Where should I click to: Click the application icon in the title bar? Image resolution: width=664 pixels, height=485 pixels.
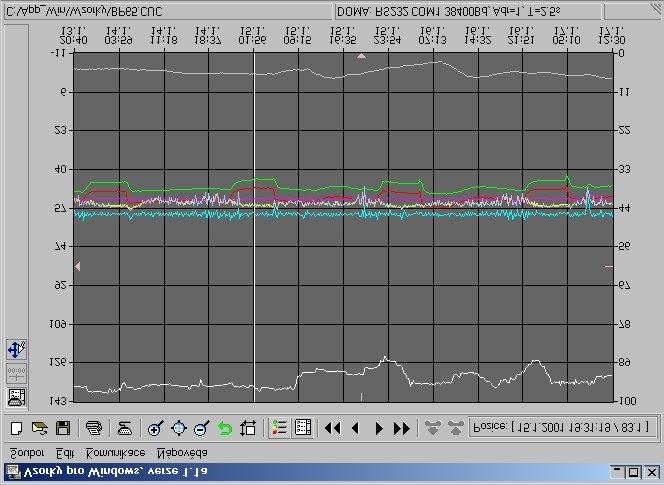[12, 472]
